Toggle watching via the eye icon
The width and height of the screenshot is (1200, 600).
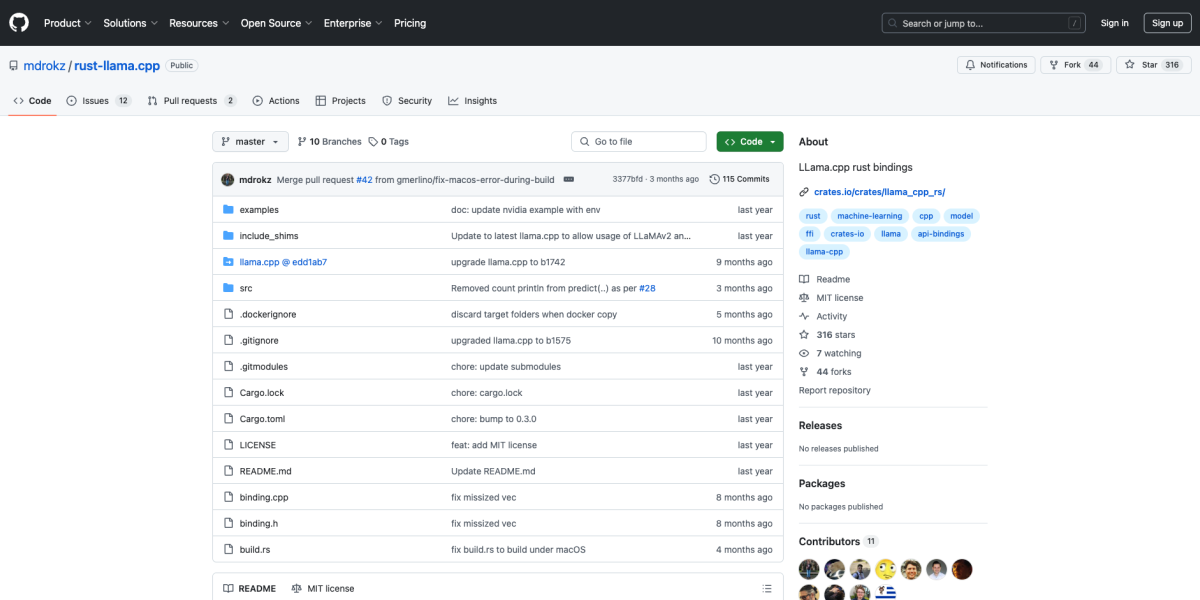tap(805, 352)
